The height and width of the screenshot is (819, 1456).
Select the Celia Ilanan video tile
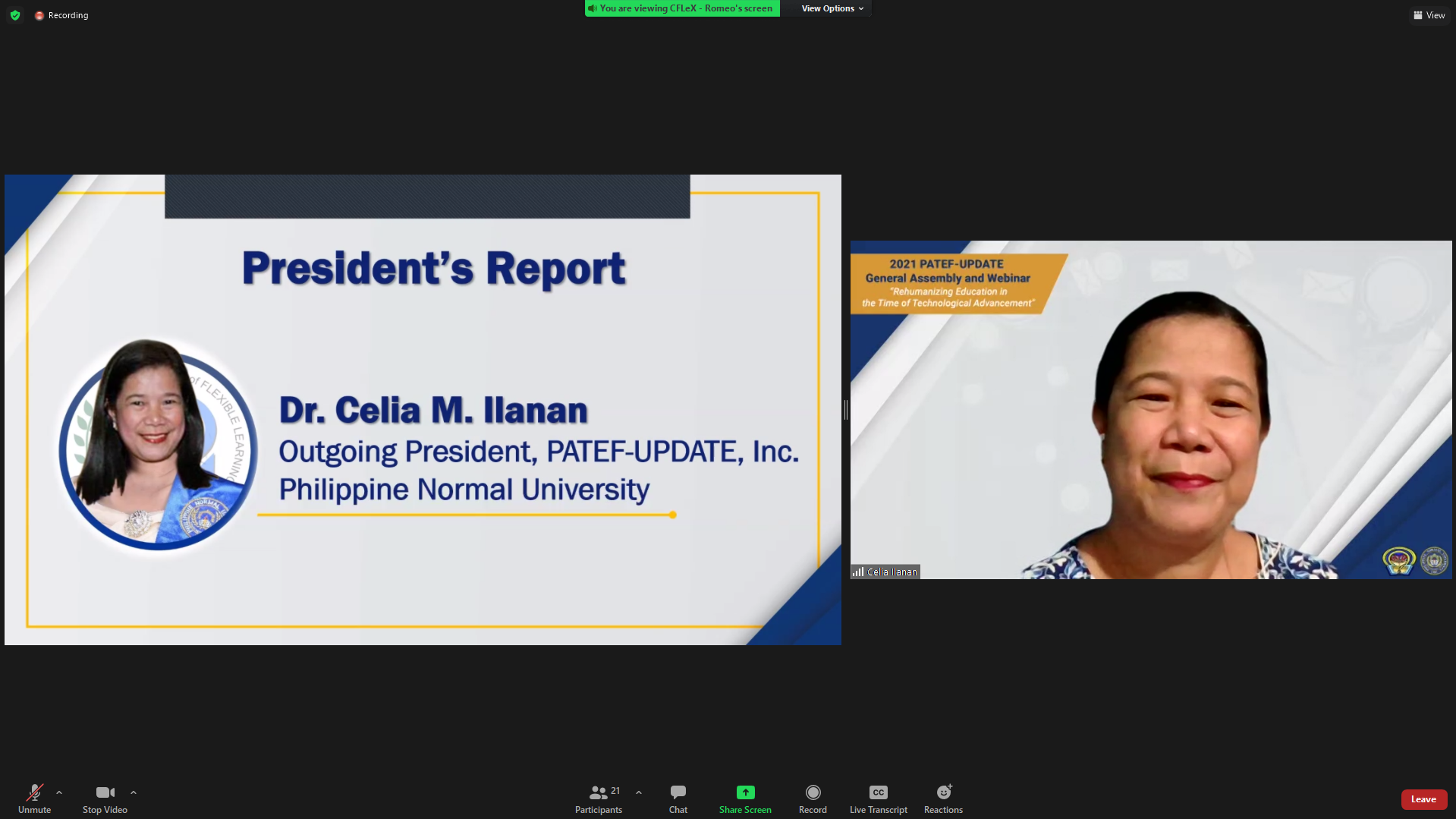(1150, 410)
